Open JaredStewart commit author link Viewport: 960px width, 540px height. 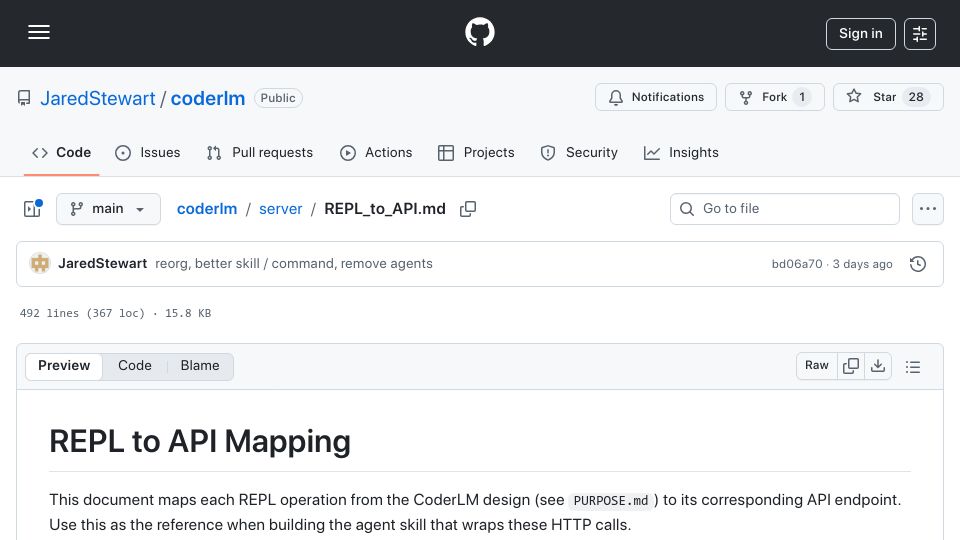pos(102,263)
